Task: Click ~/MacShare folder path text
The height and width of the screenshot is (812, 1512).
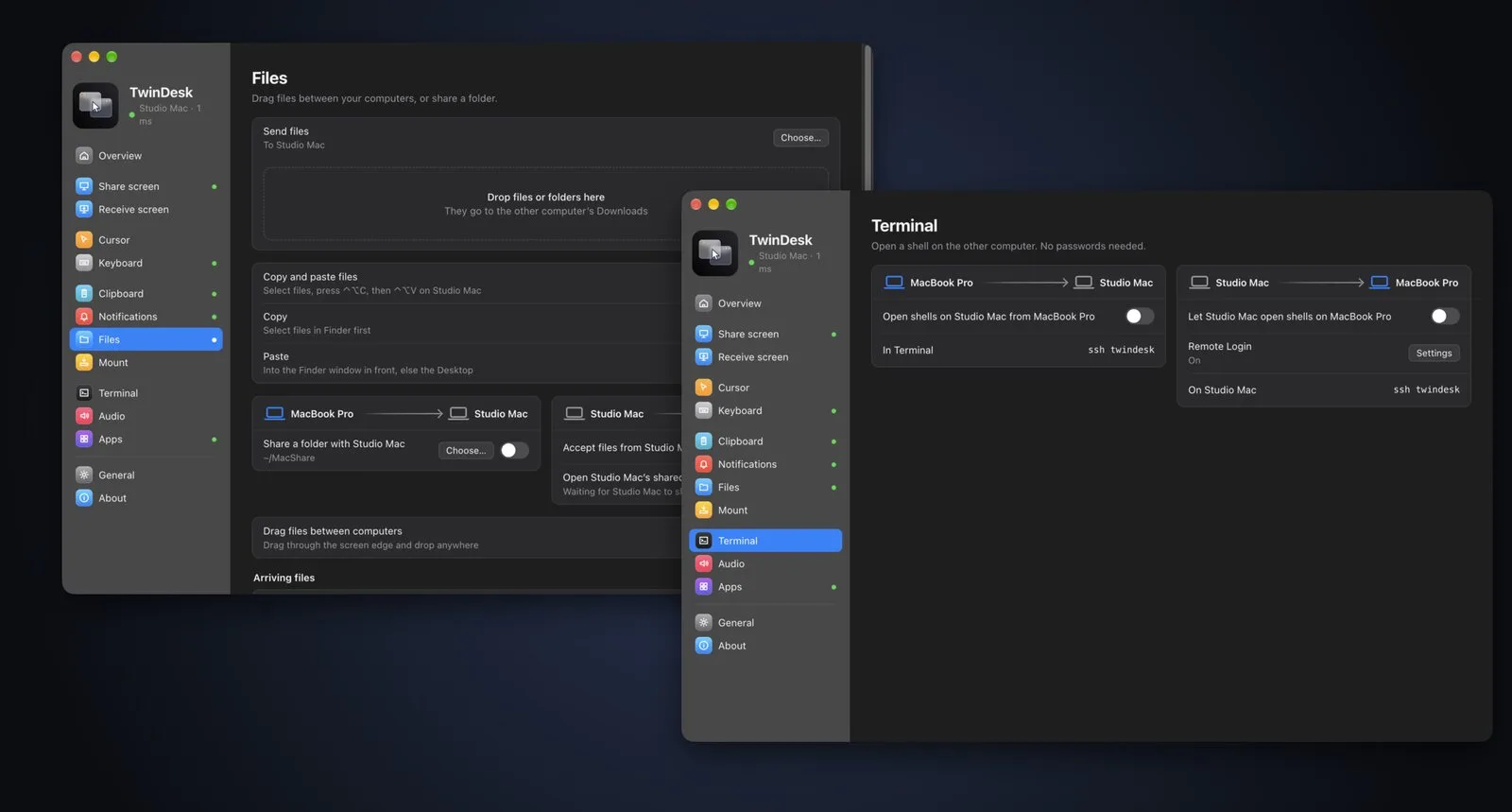Action: [289, 458]
